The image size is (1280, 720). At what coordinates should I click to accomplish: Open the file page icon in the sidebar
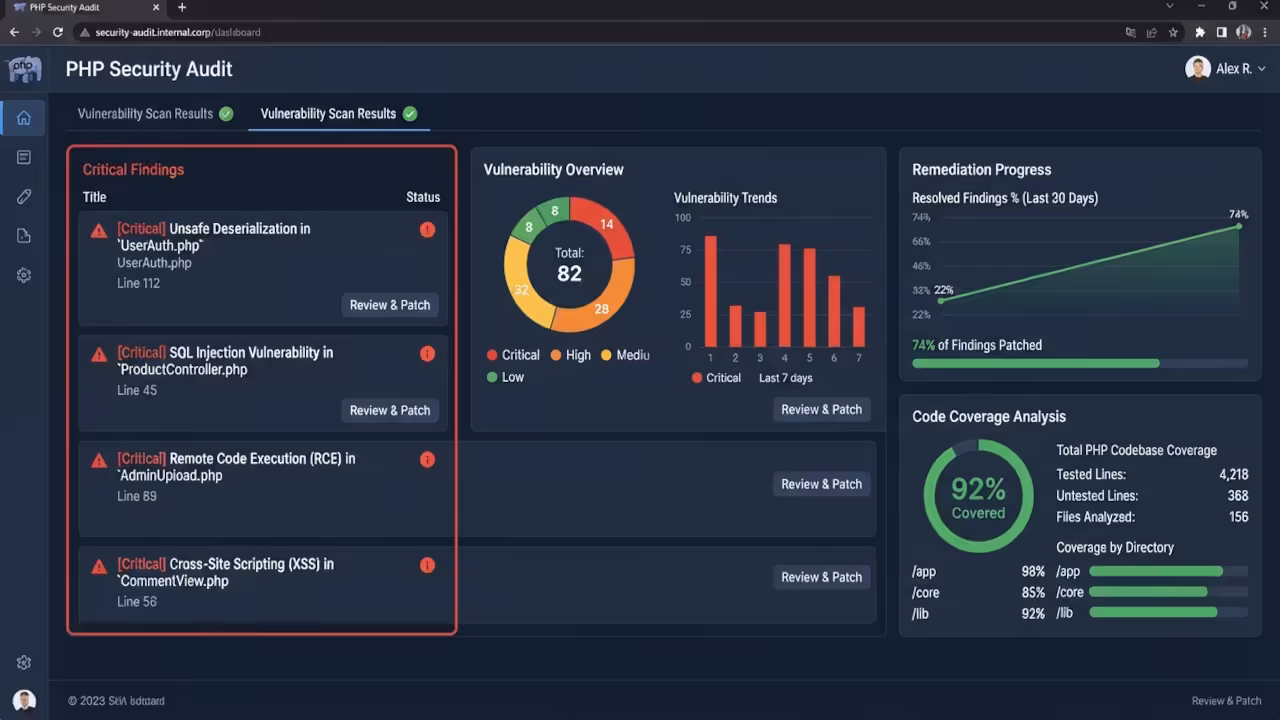pyautogui.click(x=24, y=235)
